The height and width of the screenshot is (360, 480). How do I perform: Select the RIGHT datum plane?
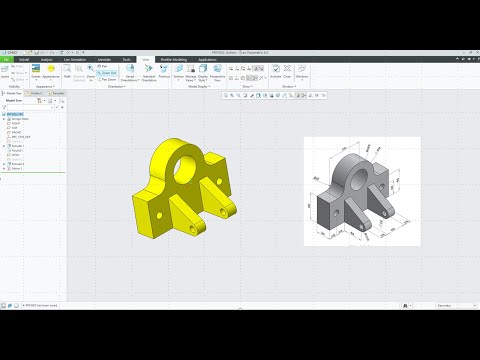tap(14, 123)
